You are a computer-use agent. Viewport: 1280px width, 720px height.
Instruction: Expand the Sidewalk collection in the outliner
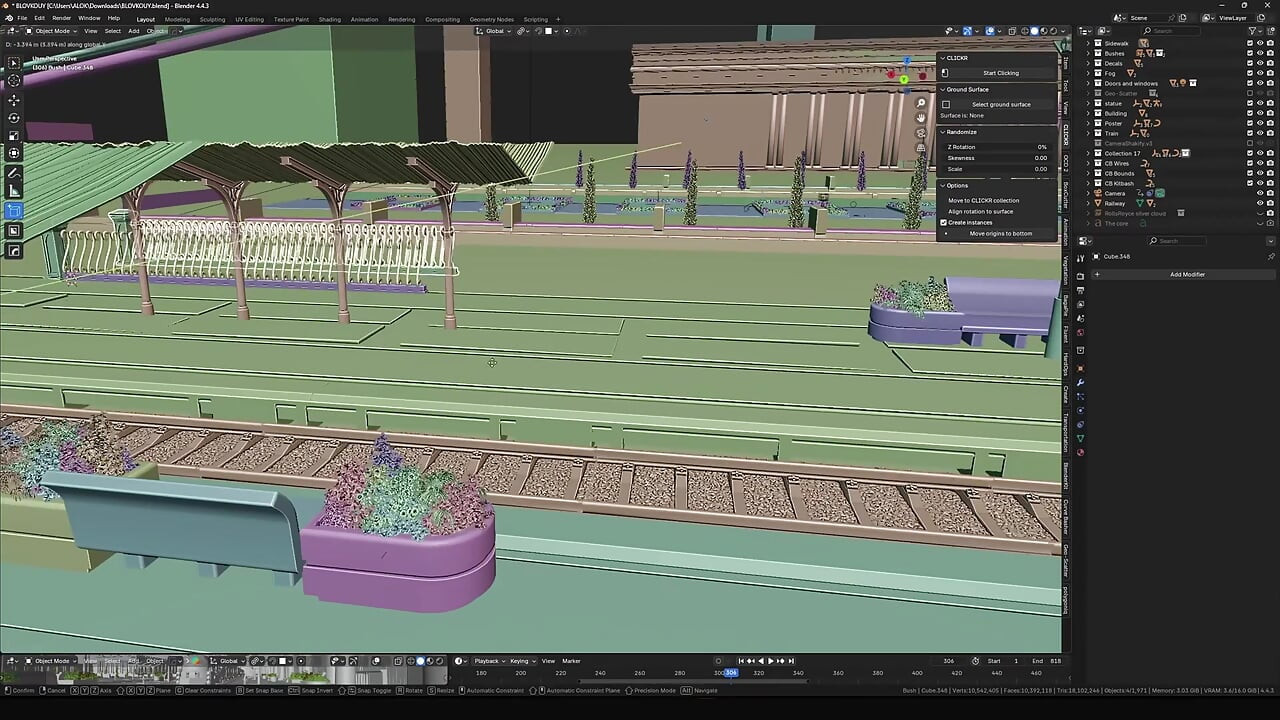tap(1088, 43)
